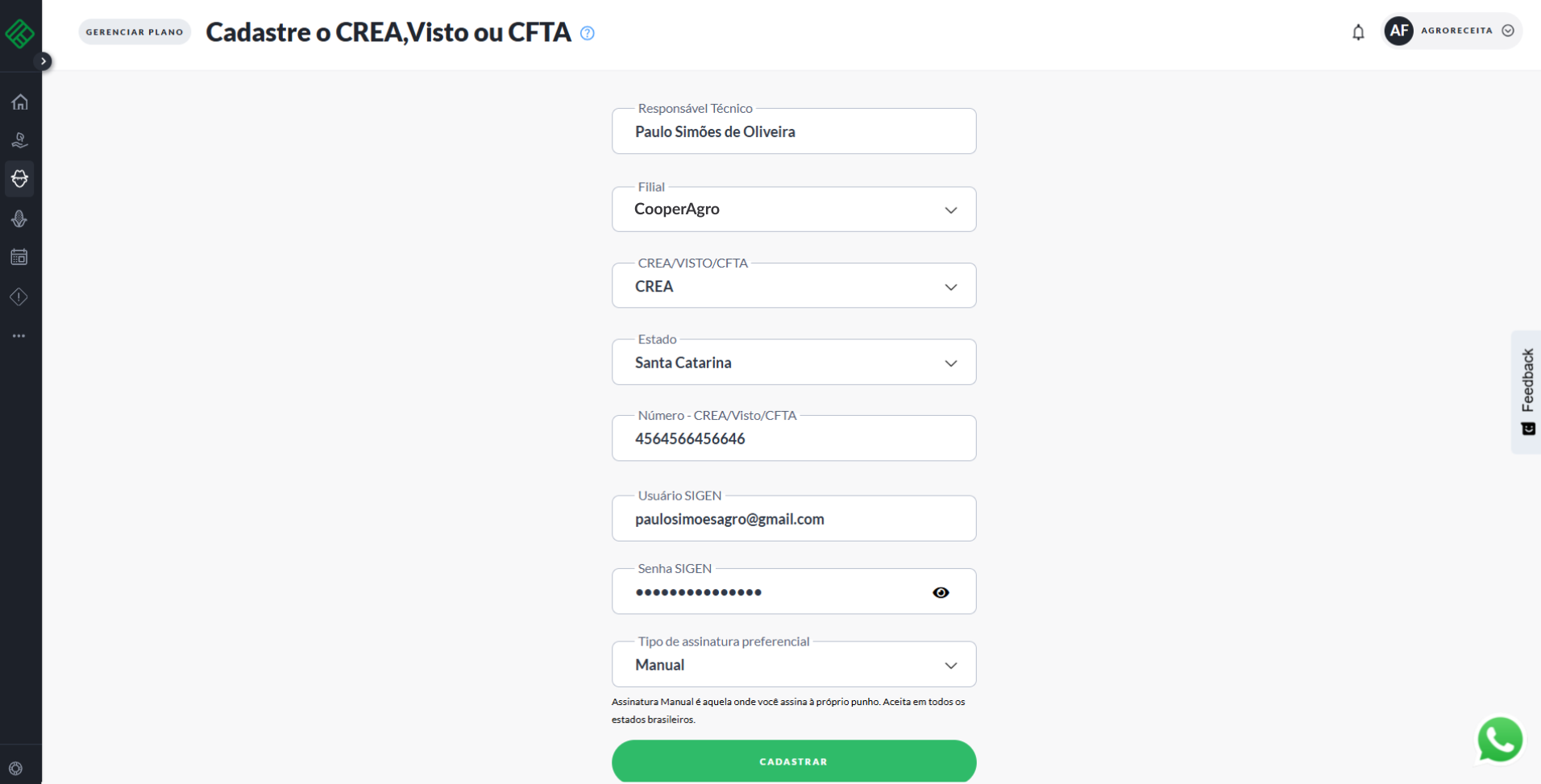Go to home via sidebar house icon
Image resolution: width=1541 pixels, height=784 pixels.
pos(20,102)
